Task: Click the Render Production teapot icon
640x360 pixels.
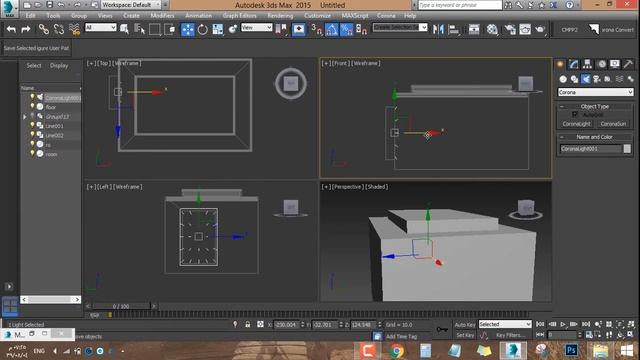Action: coord(540,29)
